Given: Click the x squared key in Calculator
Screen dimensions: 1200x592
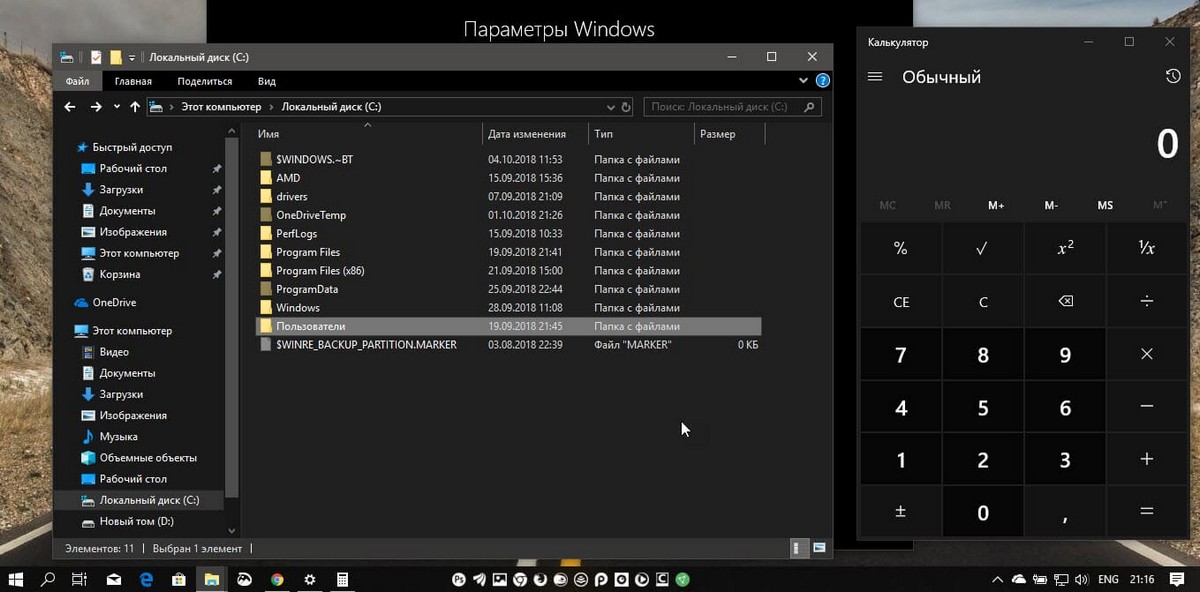Looking at the screenshot, I should click(x=1065, y=248).
